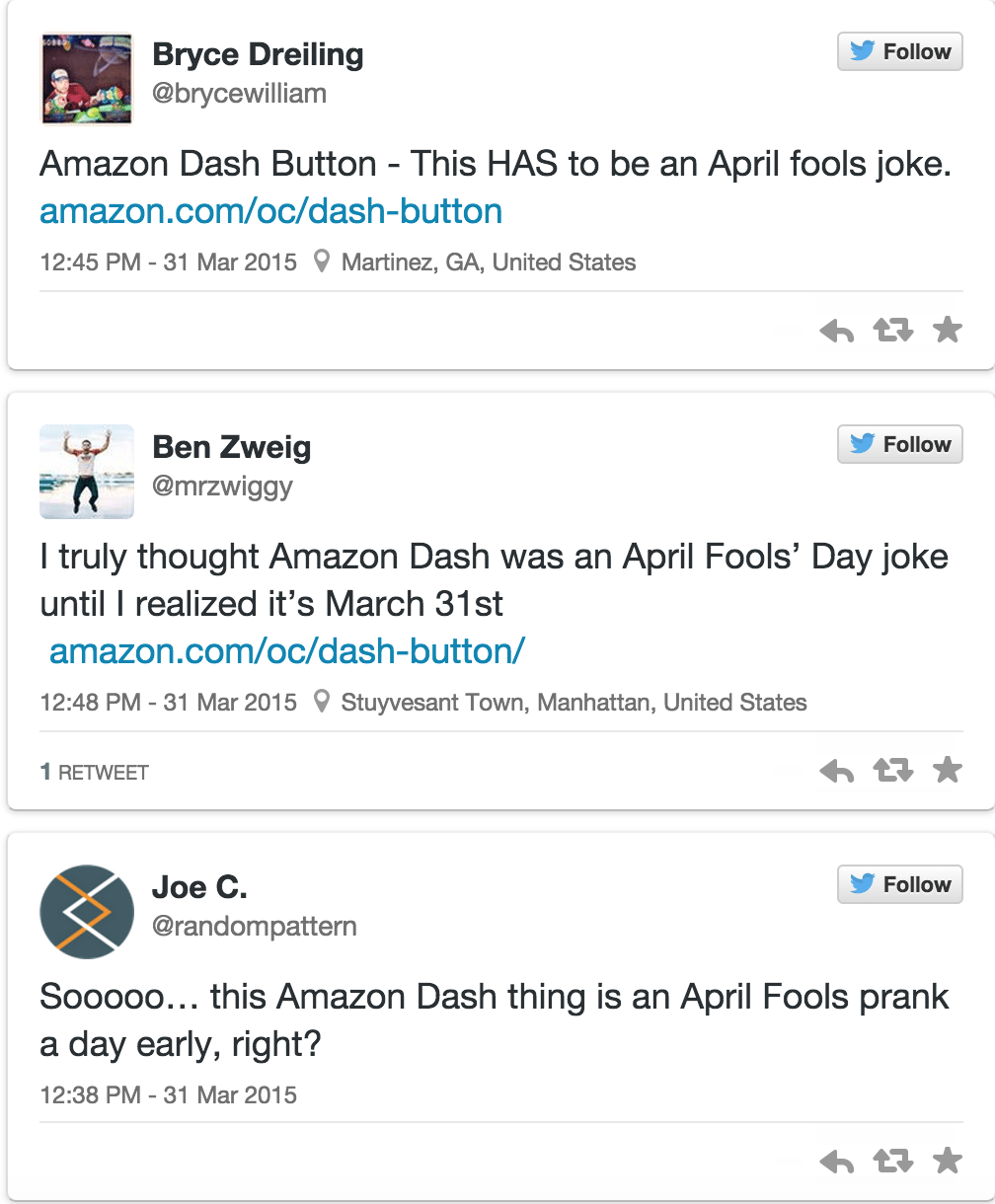Click Joe C.'s orange arrow avatar
This screenshot has height=1204, width=995.
[87, 912]
